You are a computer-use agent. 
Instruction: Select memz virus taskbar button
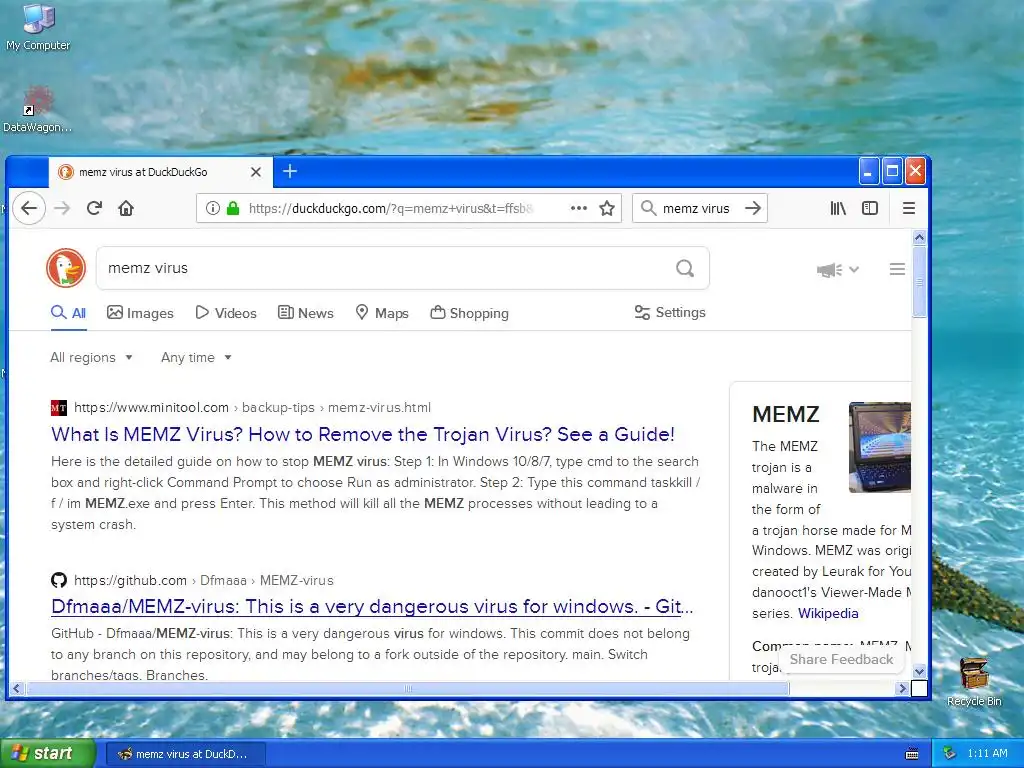[185, 754]
